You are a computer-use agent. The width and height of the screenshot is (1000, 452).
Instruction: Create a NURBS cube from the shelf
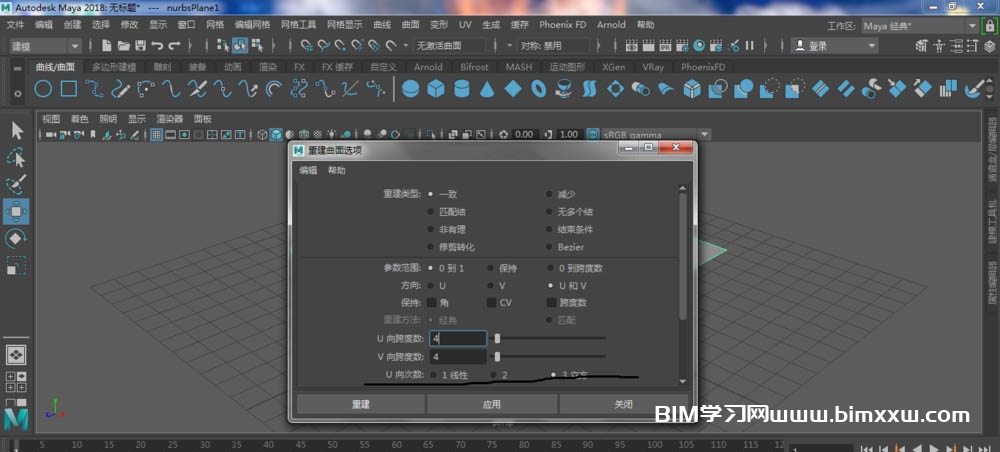[436, 89]
